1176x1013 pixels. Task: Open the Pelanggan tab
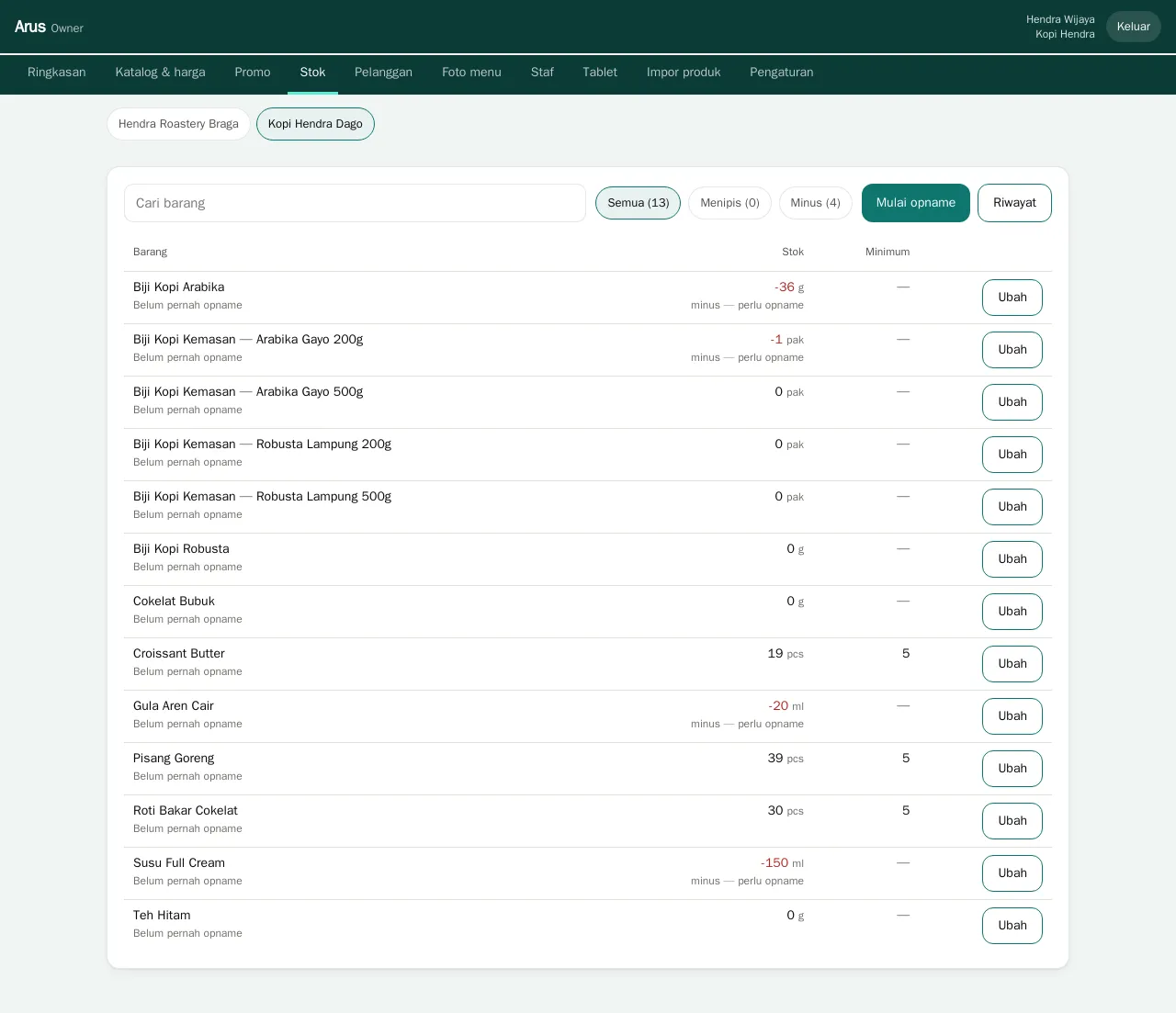(383, 73)
